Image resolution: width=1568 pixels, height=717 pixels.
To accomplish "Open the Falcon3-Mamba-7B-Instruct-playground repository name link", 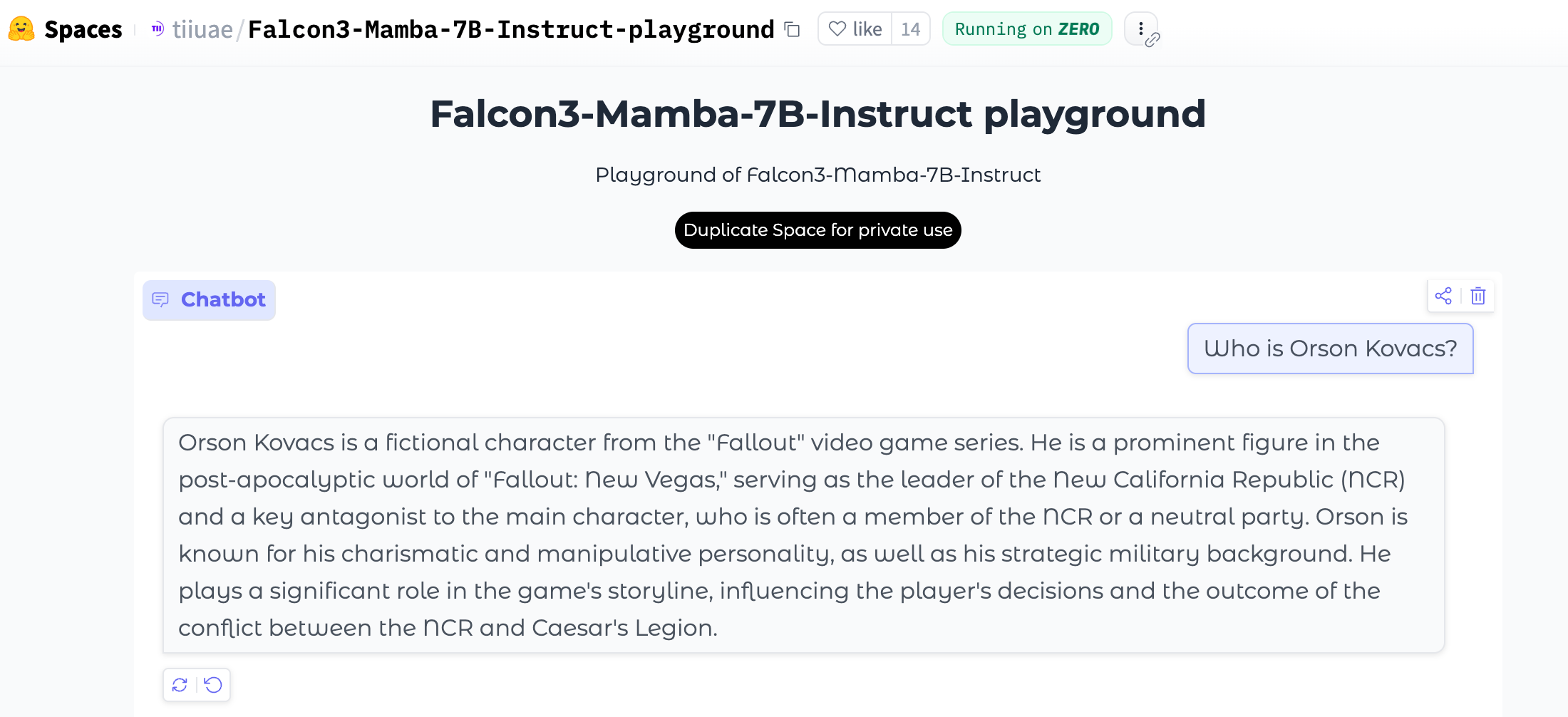I will [x=510, y=29].
